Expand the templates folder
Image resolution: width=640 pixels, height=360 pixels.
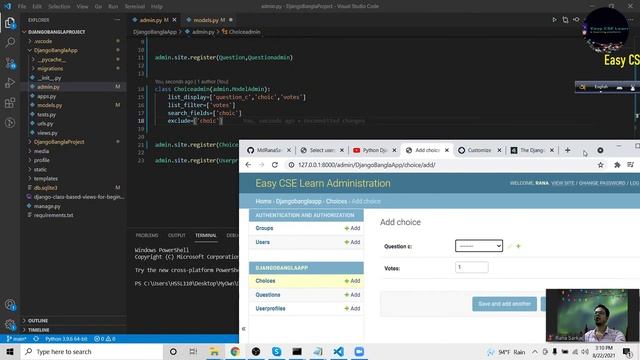click(46, 178)
